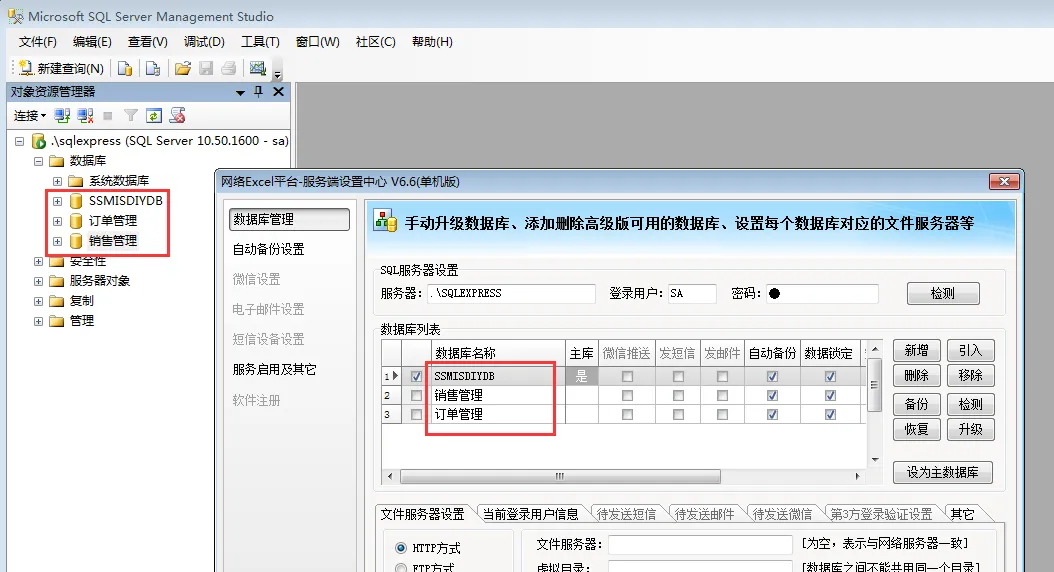Click the 检测 button next to 密码 field
Image resolution: width=1054 pixels, height=572 pixels.
[x=943, y=294]
